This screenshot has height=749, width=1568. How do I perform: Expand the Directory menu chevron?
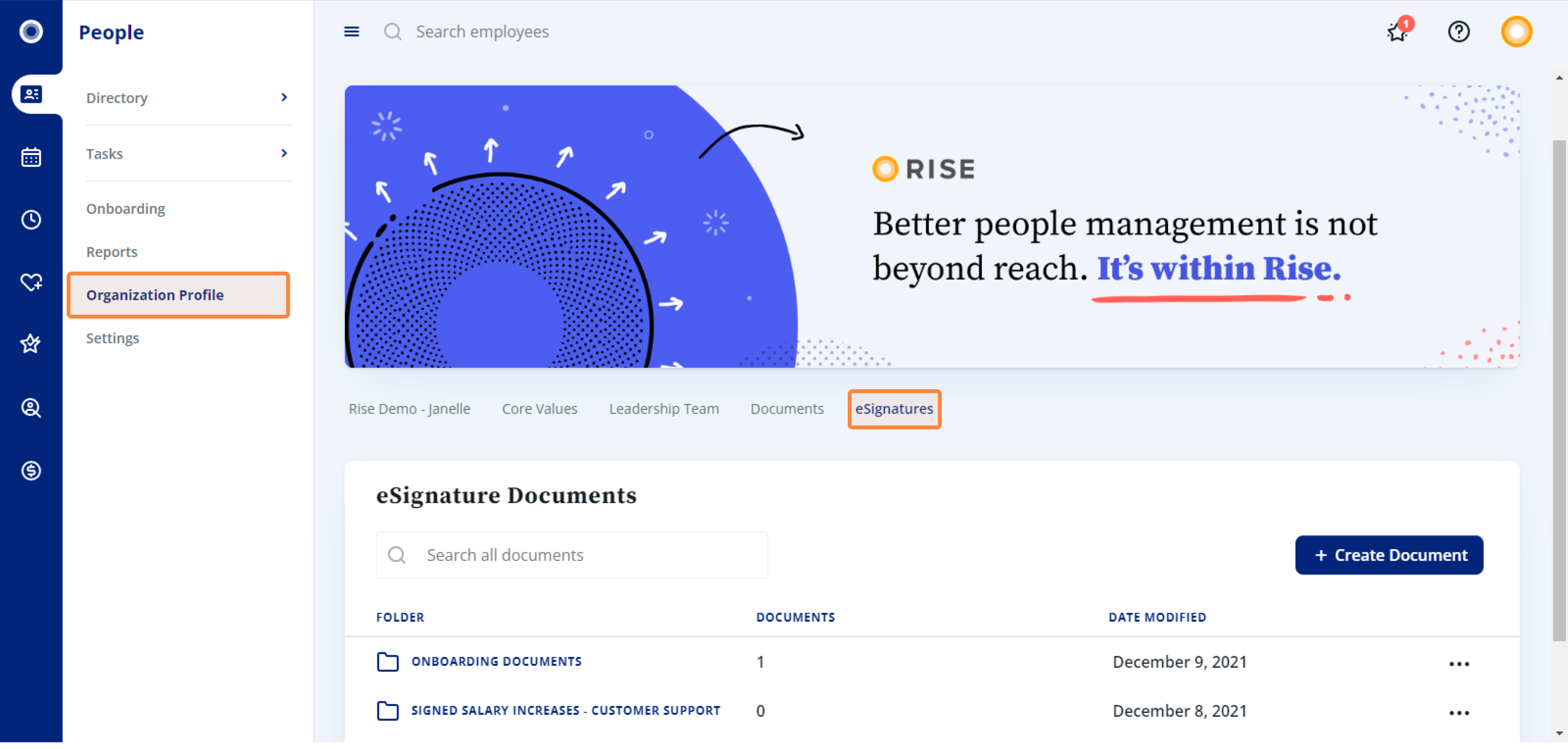tap(284, 98)
